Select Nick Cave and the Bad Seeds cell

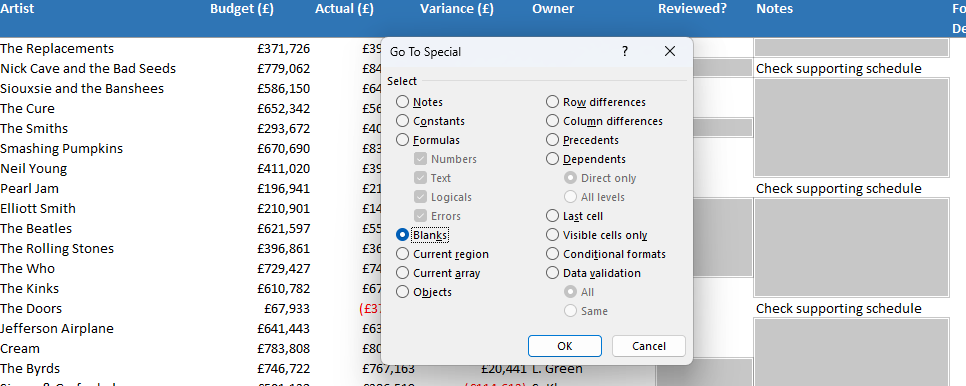pos(88,68)
